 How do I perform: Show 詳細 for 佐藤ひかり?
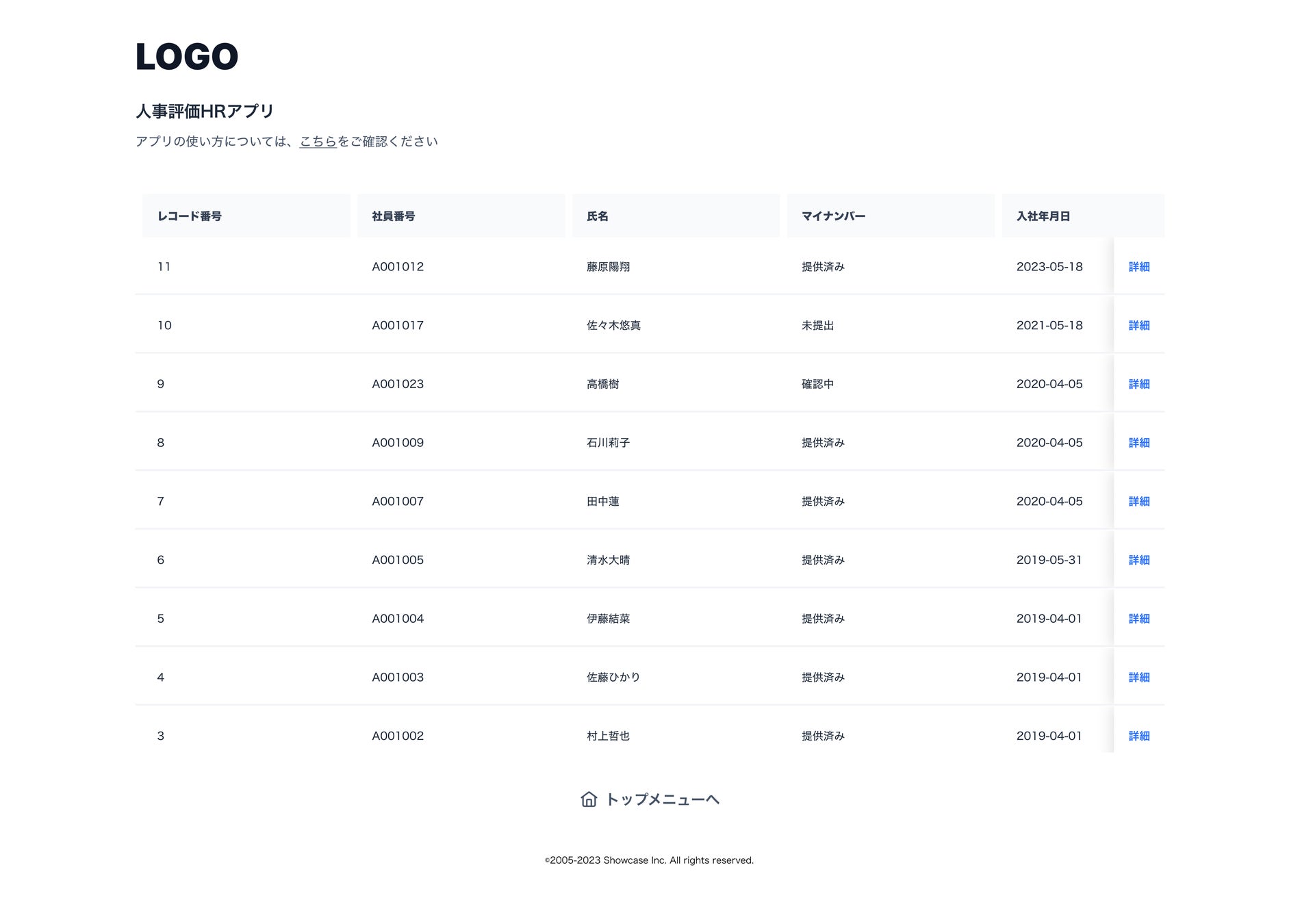[1138, 678]
